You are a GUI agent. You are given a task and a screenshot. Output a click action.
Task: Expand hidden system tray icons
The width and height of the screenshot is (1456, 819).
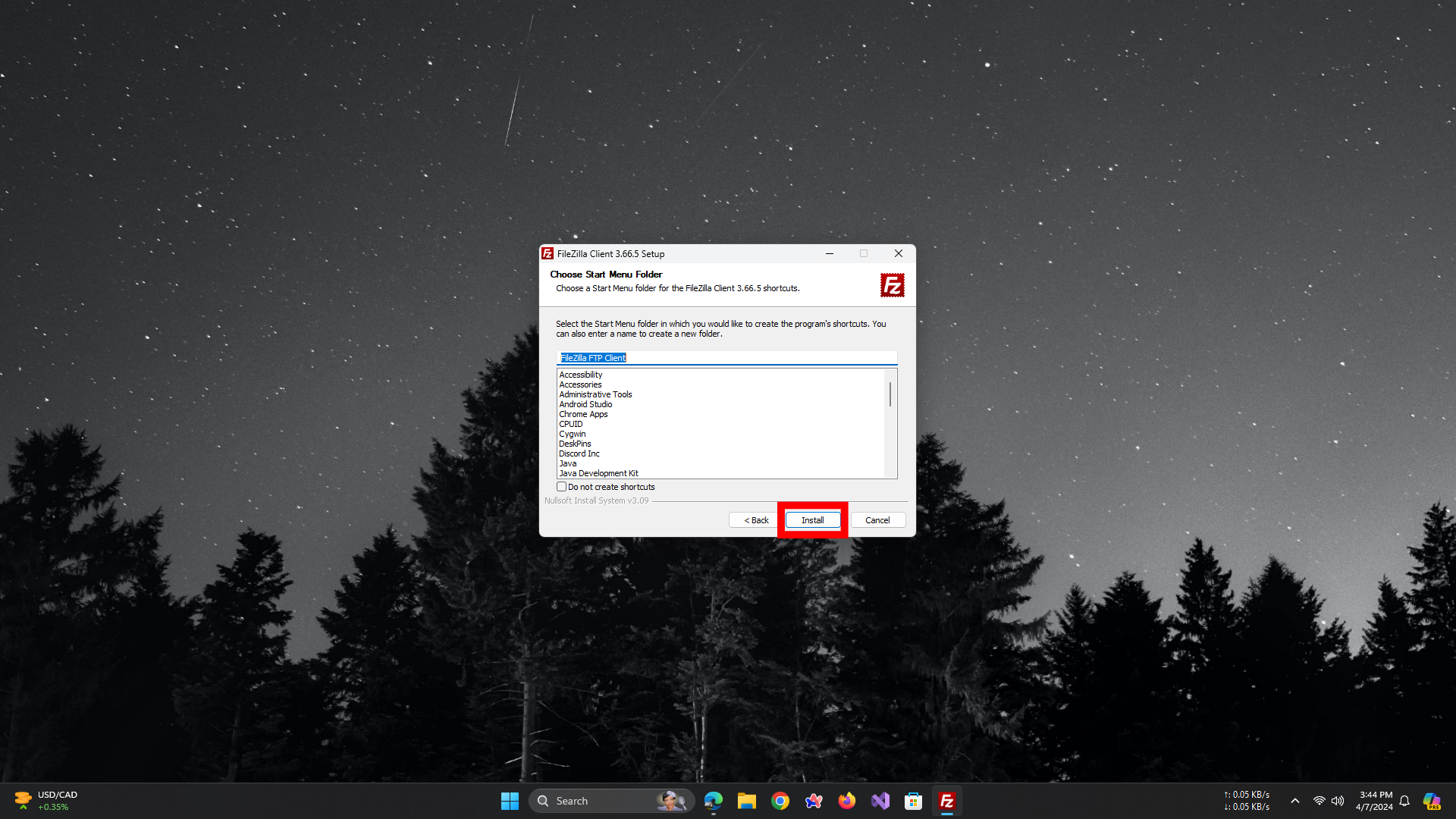pos(1295,801)
